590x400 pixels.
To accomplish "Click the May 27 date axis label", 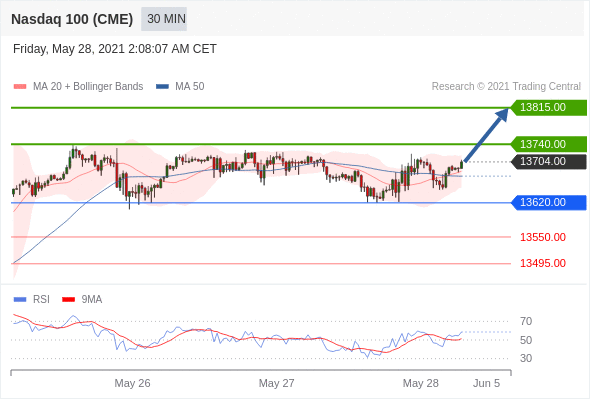I will click(x=277, y=383).
